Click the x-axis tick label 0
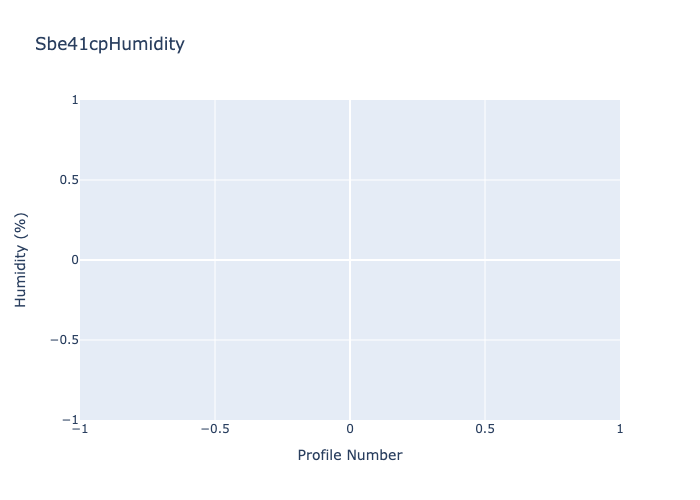Viewport: 700px width, 500px height. (x=350, y=429)
